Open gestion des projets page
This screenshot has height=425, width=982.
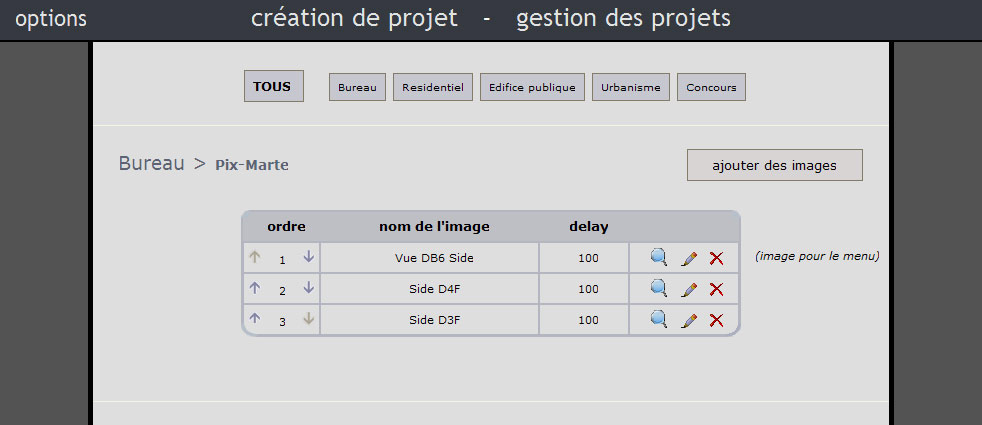(623, 18)
